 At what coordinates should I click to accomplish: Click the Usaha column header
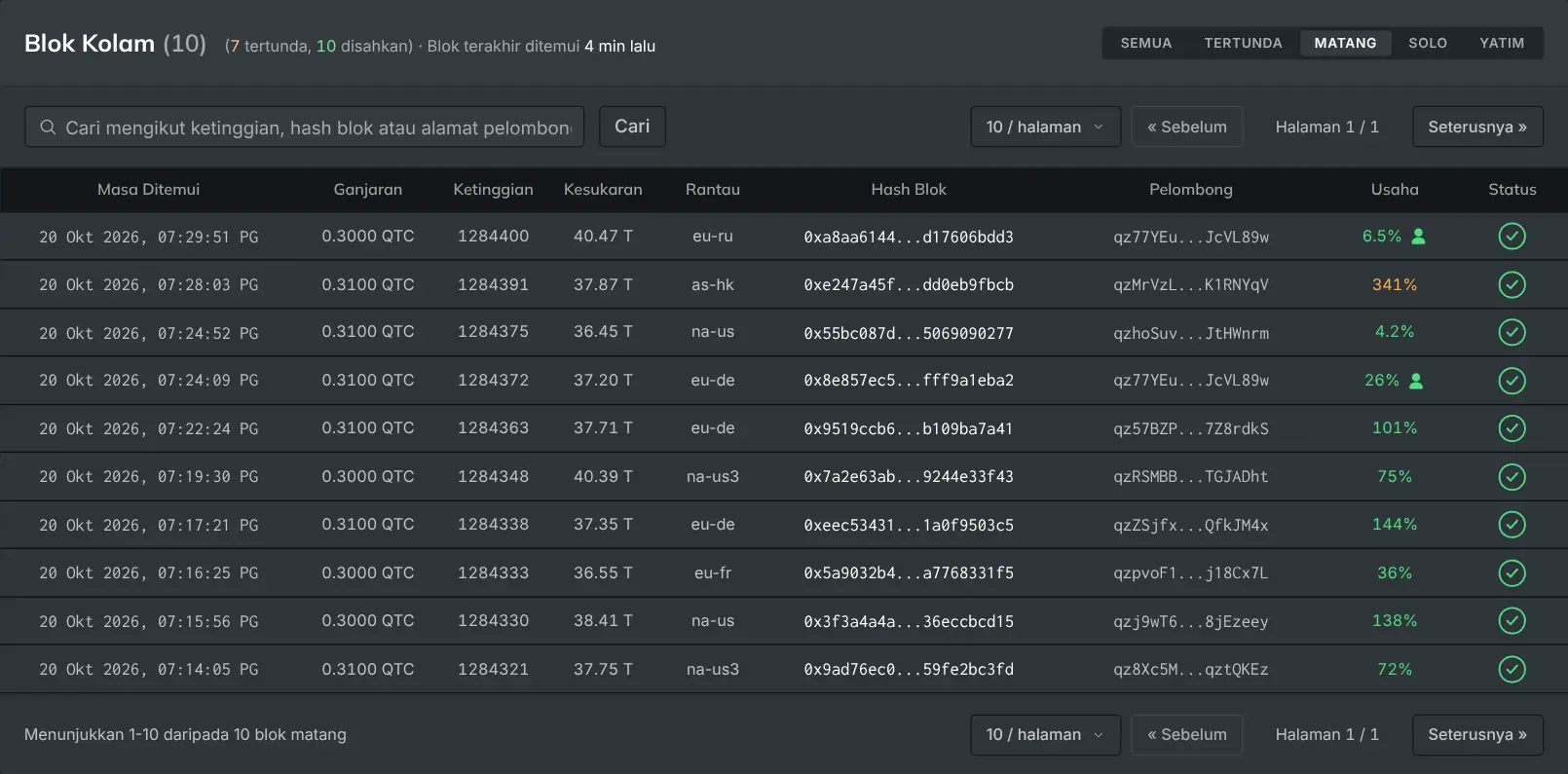1395,189
